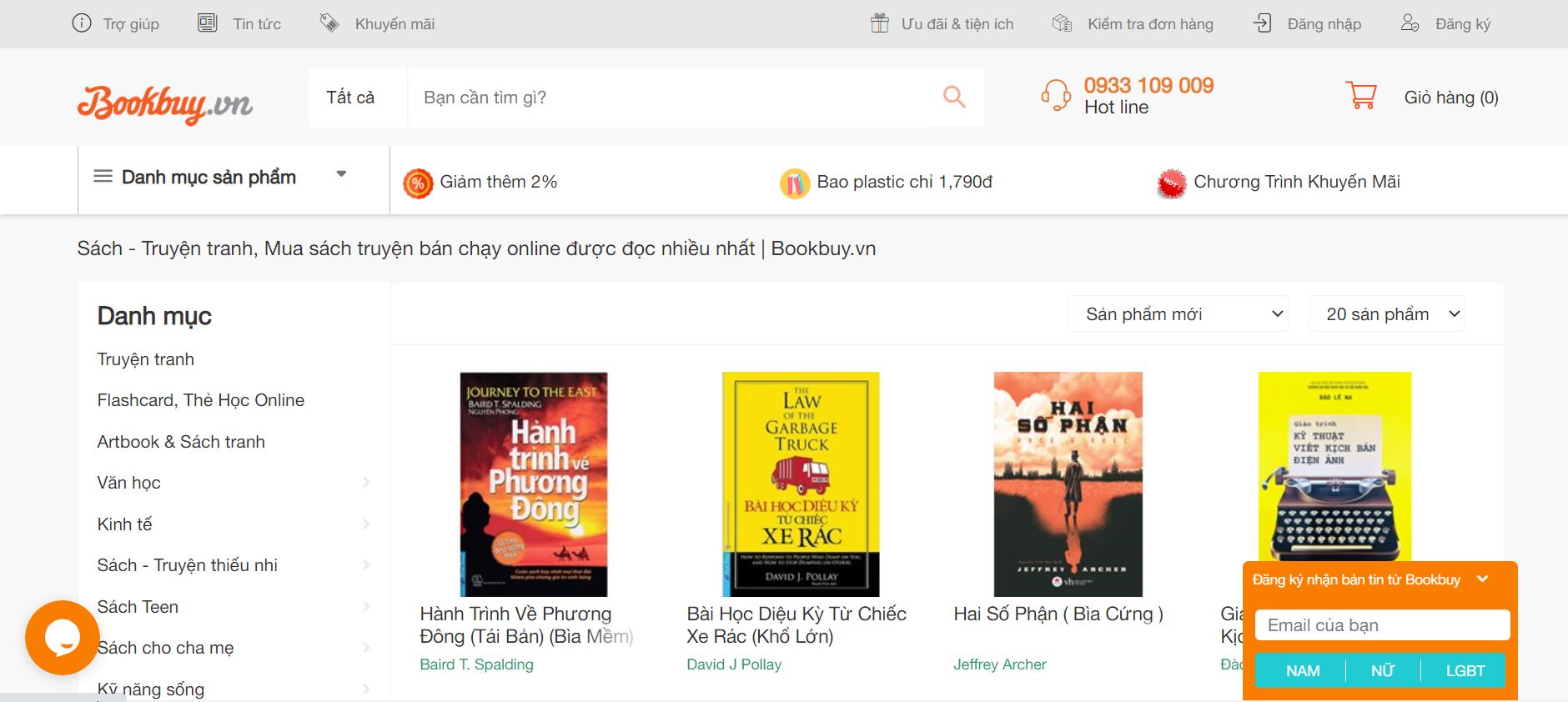Click the Chương Trình Khuyến Mãi hot icon
The image size is (1568, 702).
coord(1171,183)
